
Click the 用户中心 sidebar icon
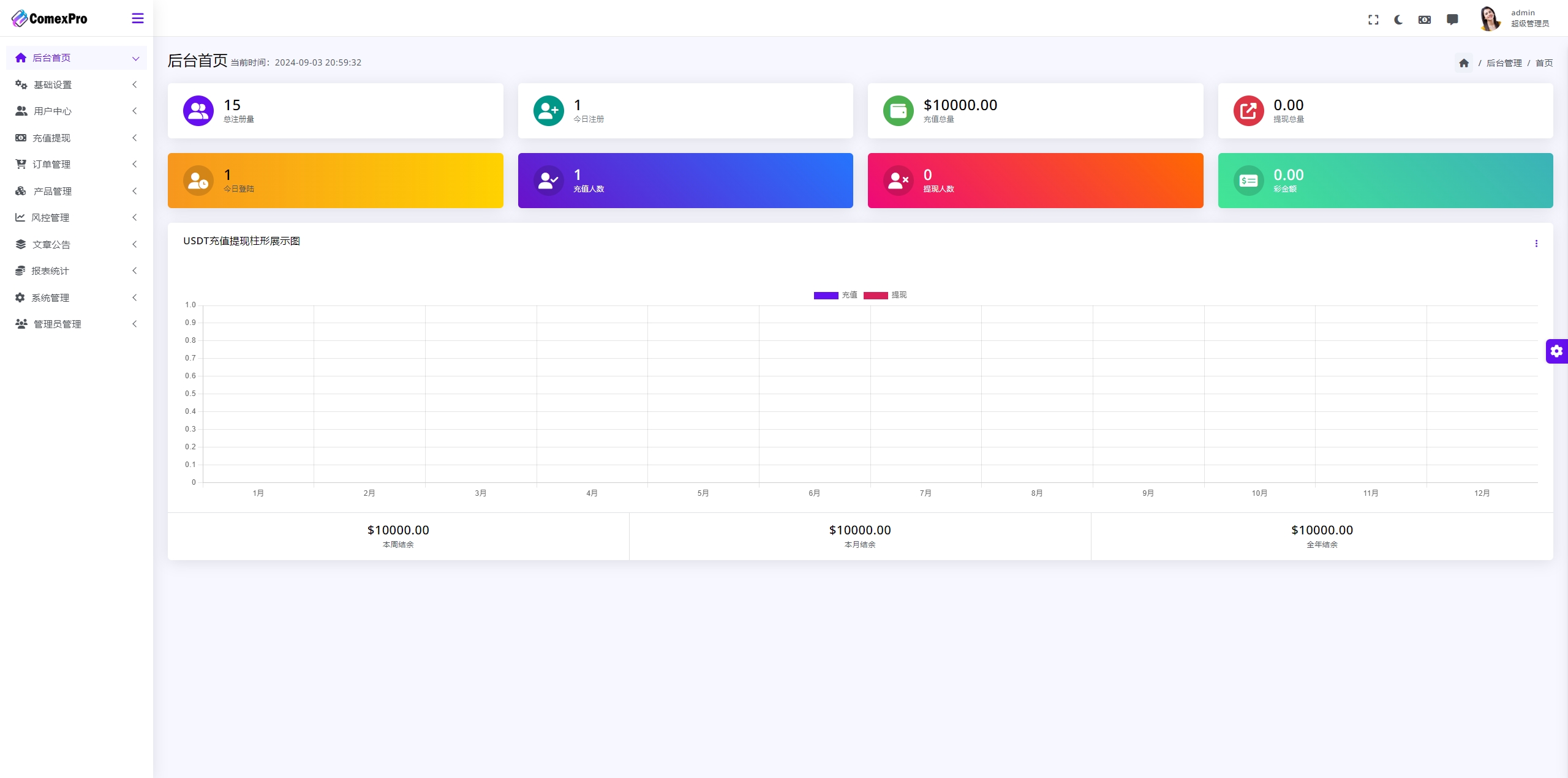[x=21, y=111]
